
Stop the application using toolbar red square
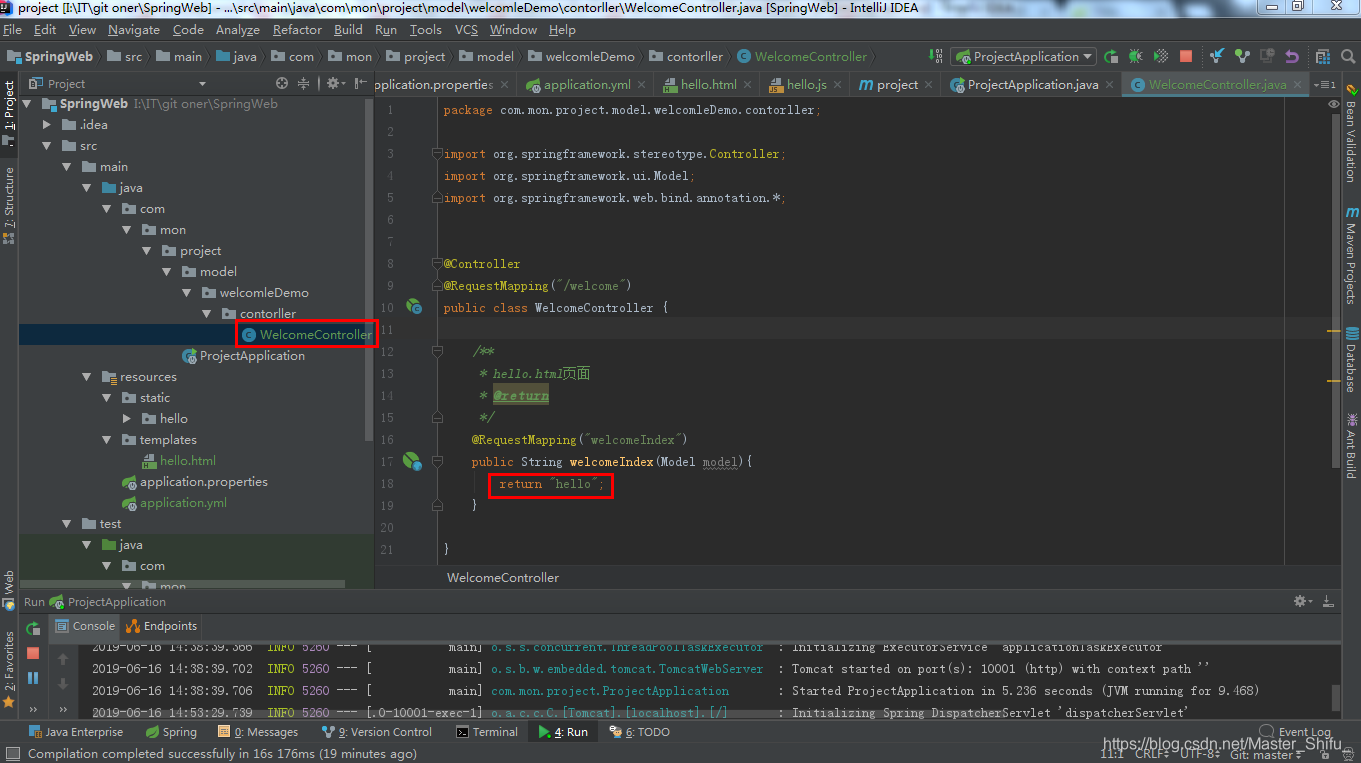tap(1186, 57)
